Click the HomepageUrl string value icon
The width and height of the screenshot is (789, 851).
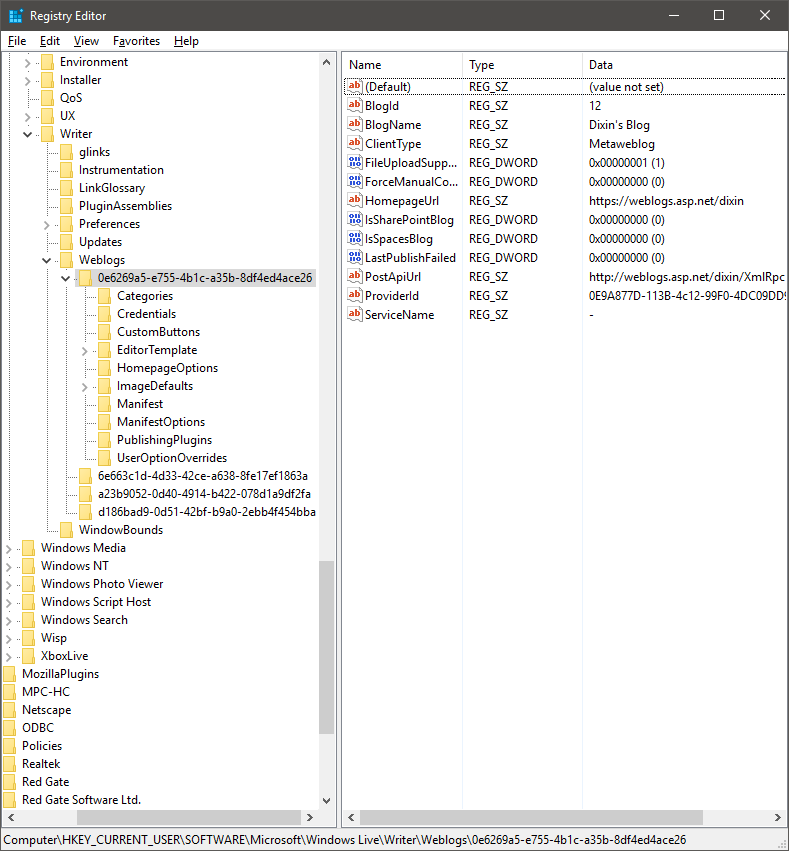(x=354, y=200)
